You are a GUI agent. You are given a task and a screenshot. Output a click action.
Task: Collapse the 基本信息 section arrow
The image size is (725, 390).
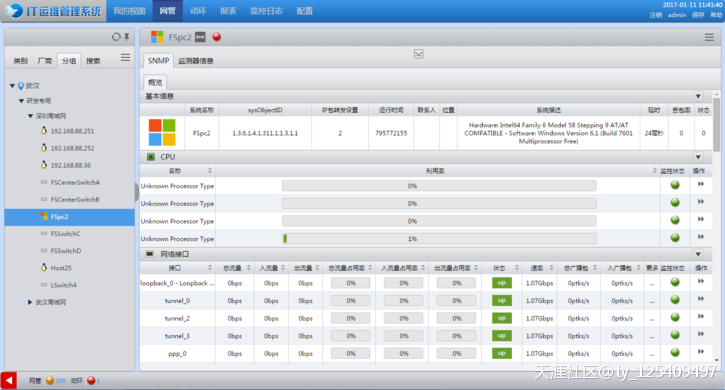(698, 96)
